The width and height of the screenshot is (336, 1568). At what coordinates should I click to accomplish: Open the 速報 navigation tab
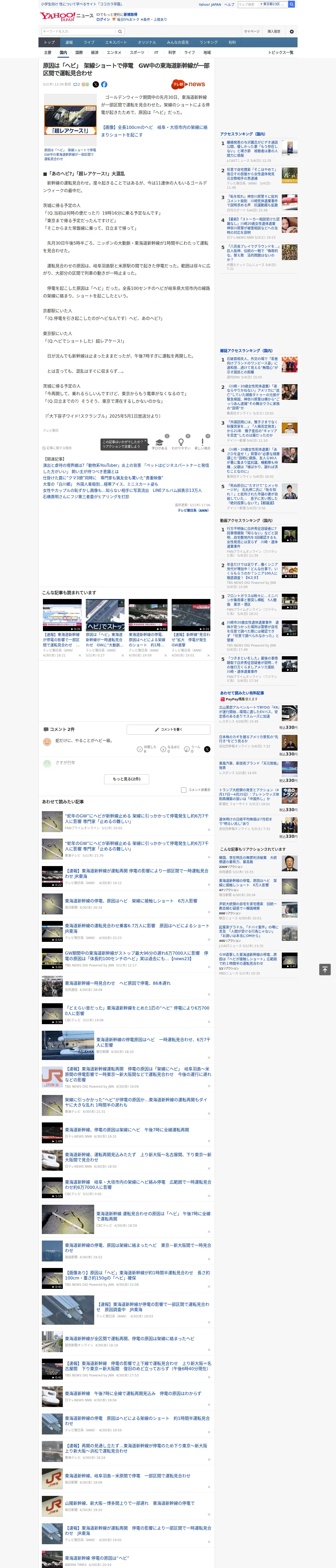[x=69, y=43]
